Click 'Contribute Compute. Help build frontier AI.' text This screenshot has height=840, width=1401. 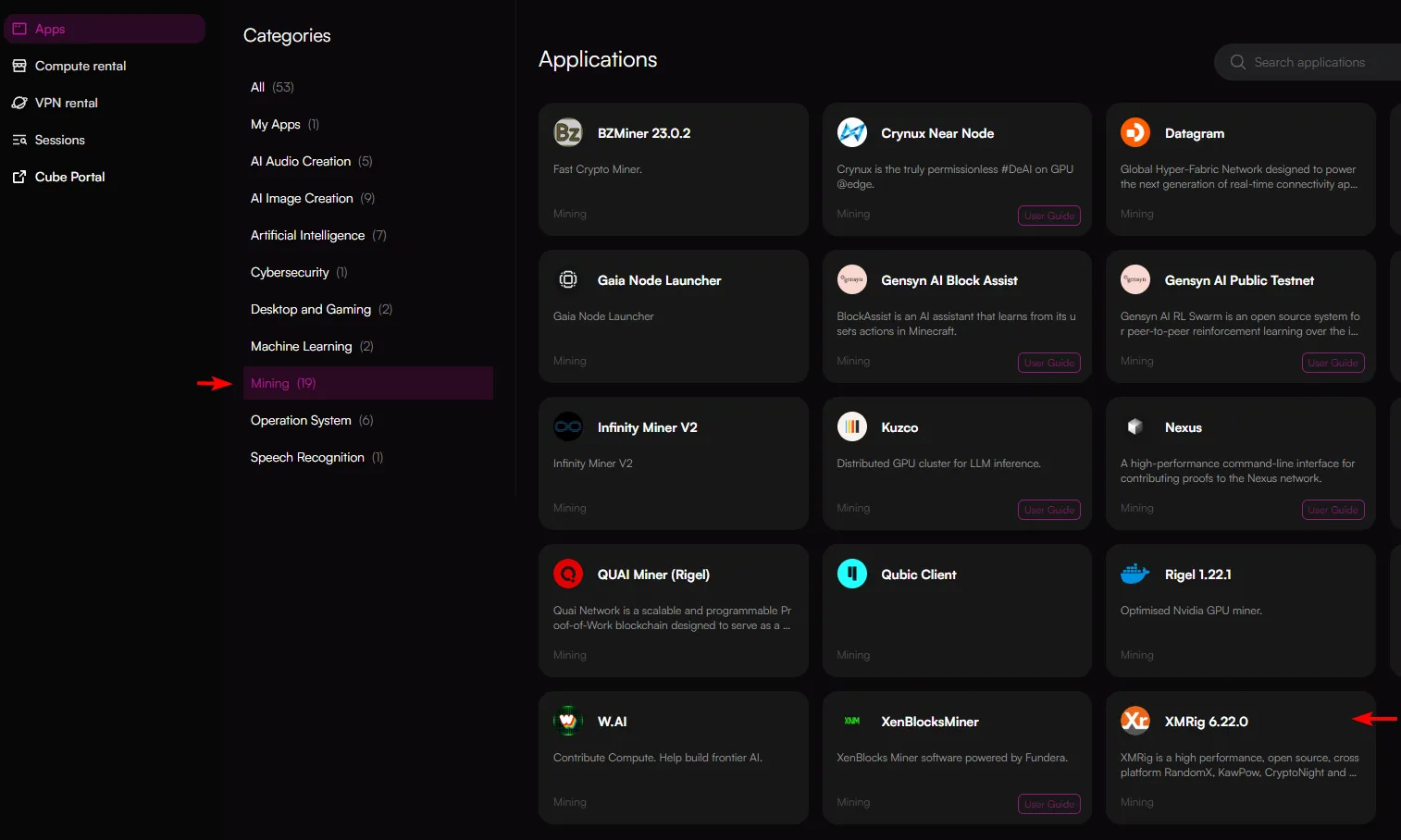tap(658, 758)
